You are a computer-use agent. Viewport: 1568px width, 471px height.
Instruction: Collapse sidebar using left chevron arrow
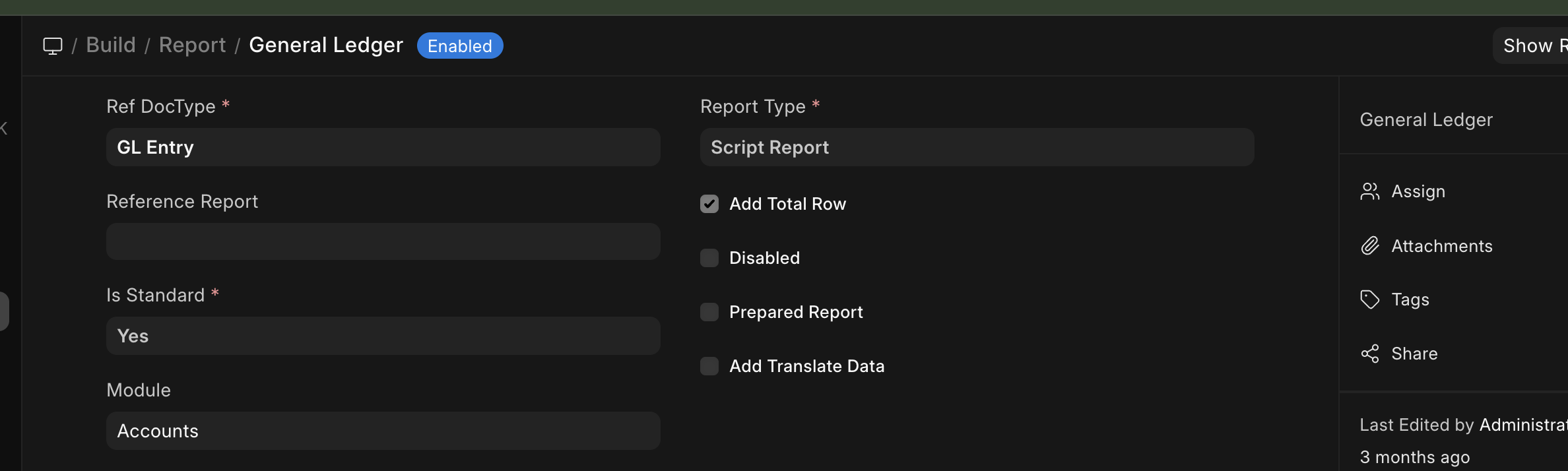pos(4,128)
